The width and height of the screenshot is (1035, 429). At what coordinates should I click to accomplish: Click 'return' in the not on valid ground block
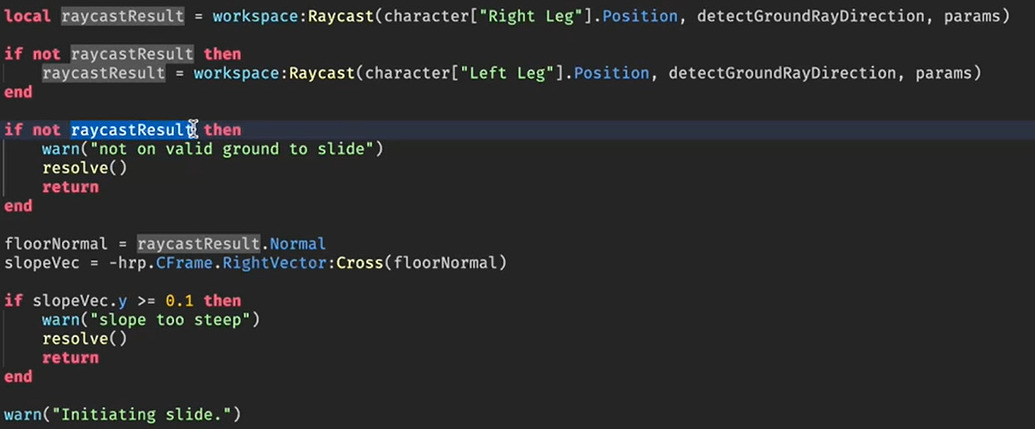pyautogui.click(x=71, y=187)
